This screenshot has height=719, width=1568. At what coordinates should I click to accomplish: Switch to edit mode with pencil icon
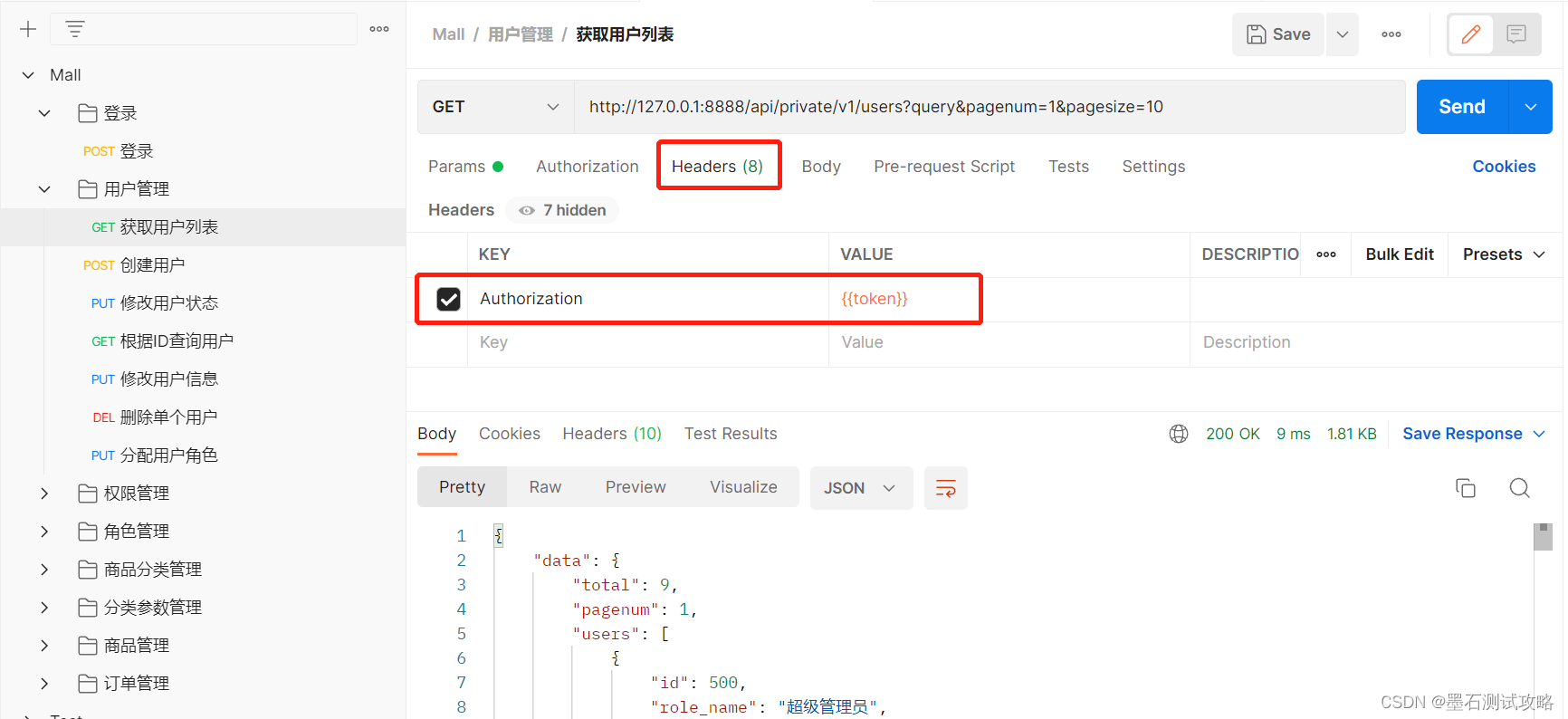[1470, 34]
